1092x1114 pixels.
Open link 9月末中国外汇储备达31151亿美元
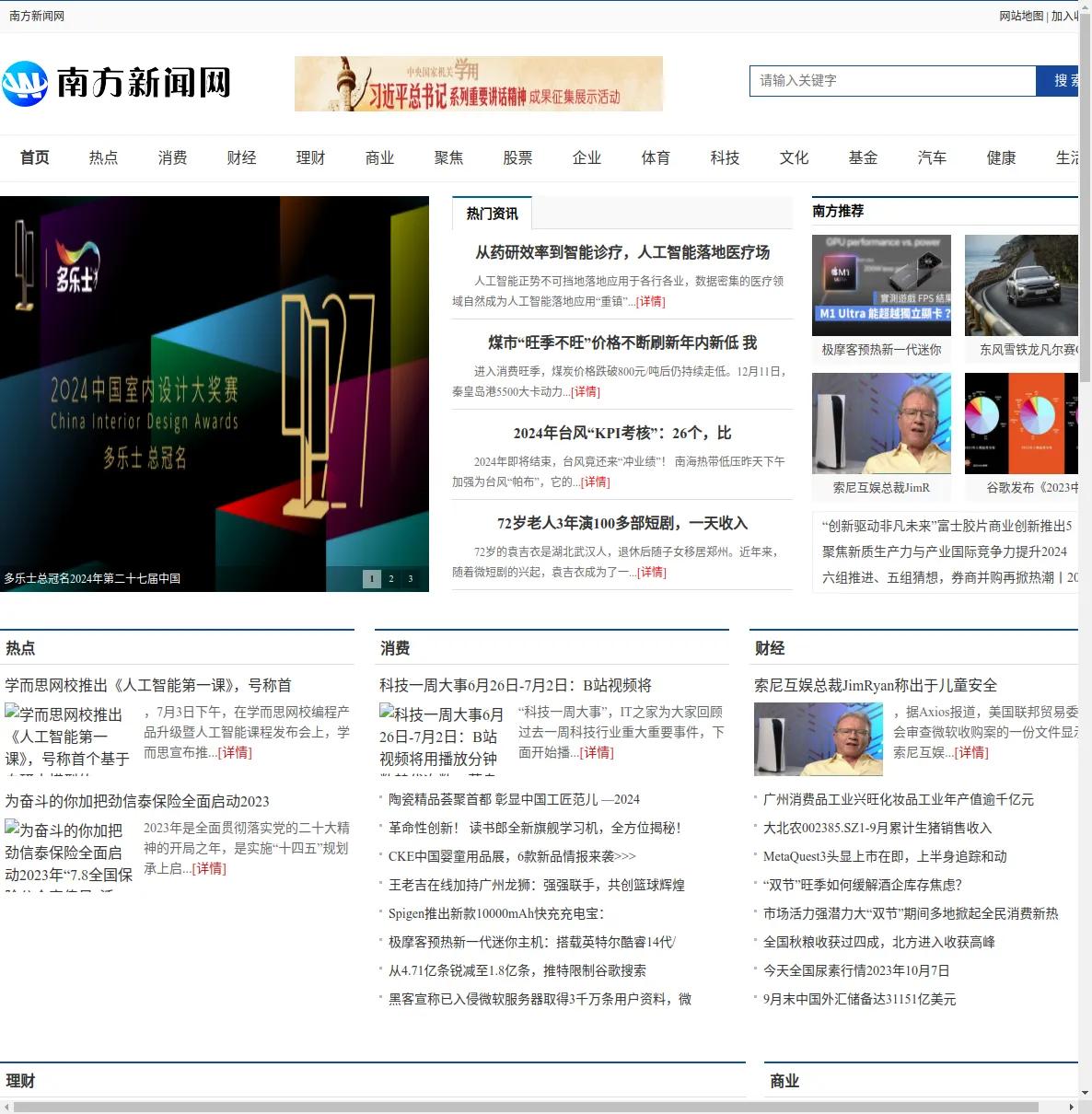860,999
